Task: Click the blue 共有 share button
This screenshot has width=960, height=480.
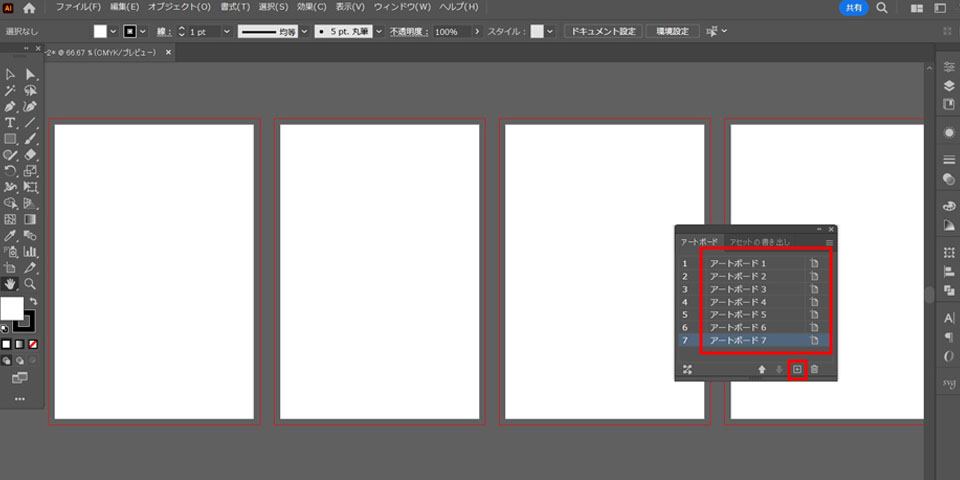Action: click(x=853, y=8)
